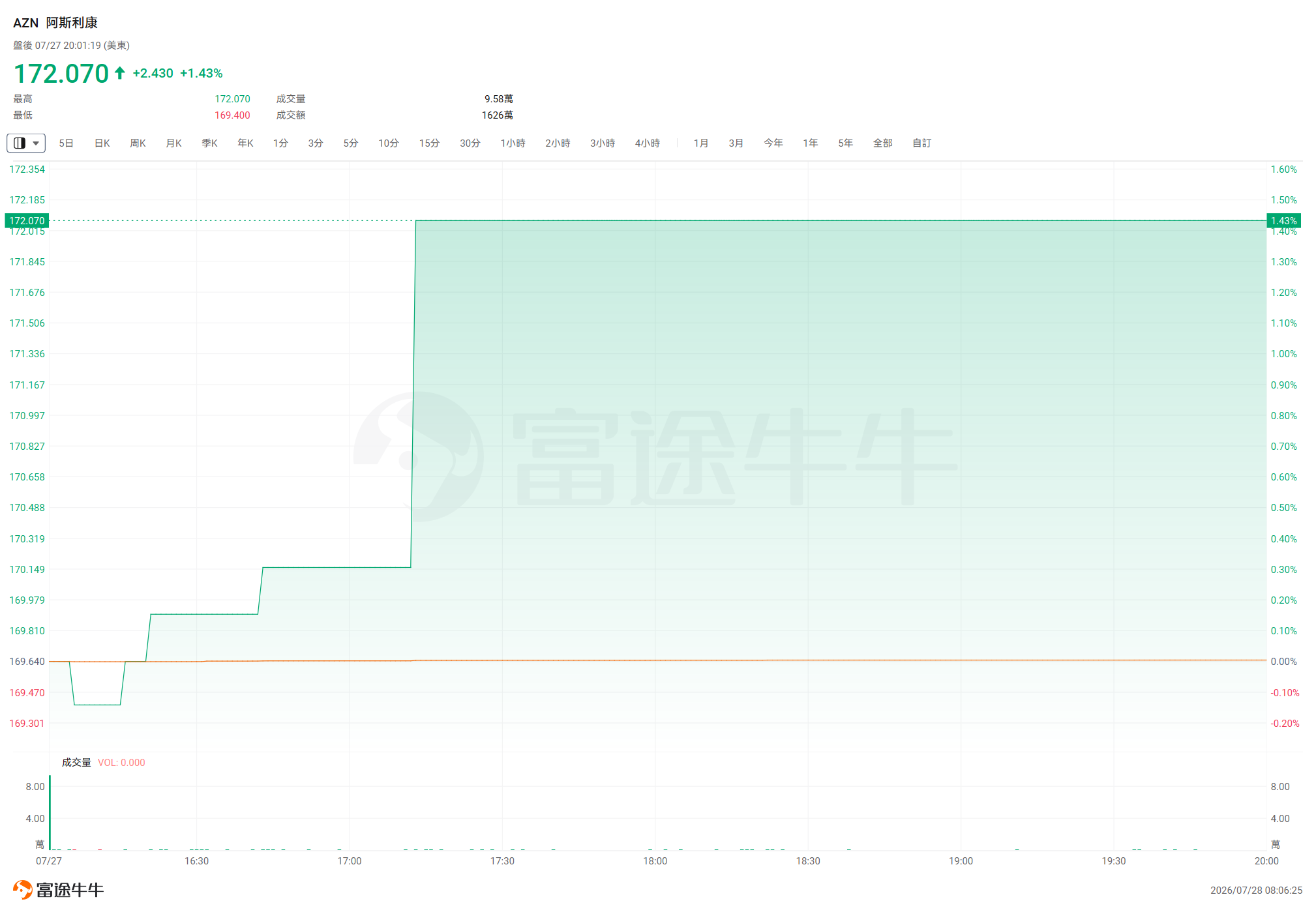Click the 169.640 price axis label
Screen dimensions: 1316x912
click(27, 661)
